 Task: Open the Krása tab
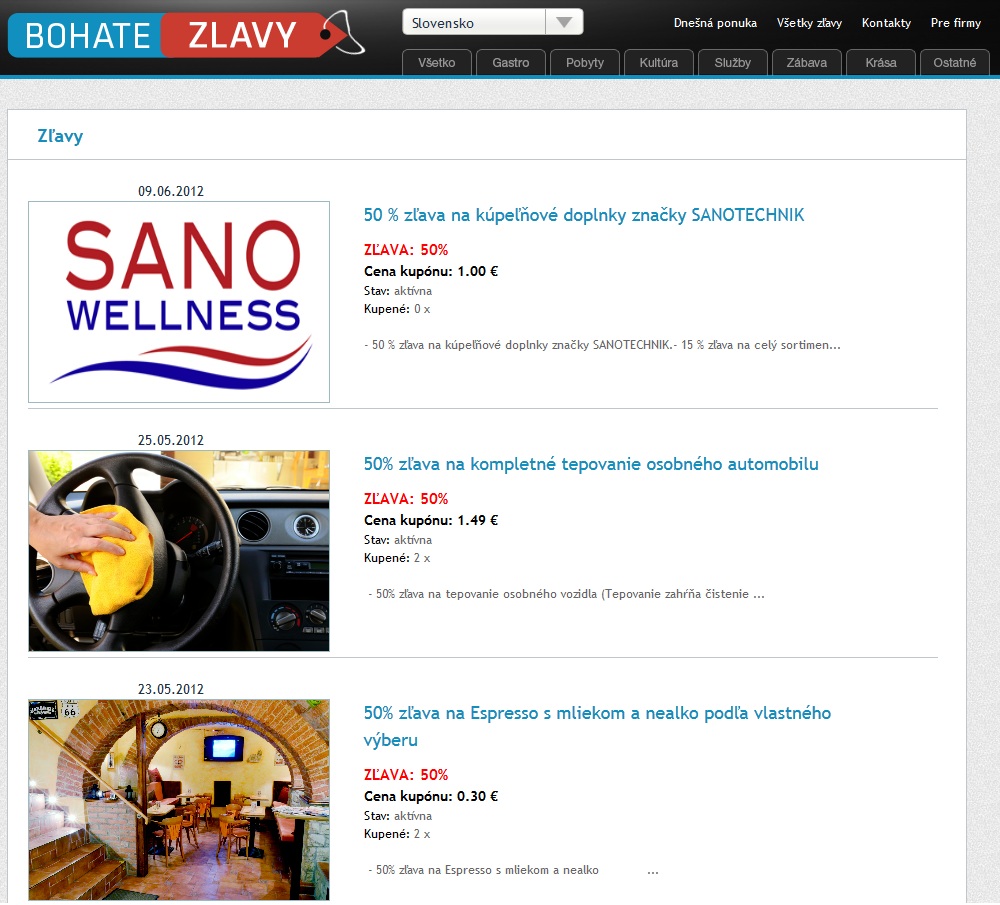pos(881,63)
